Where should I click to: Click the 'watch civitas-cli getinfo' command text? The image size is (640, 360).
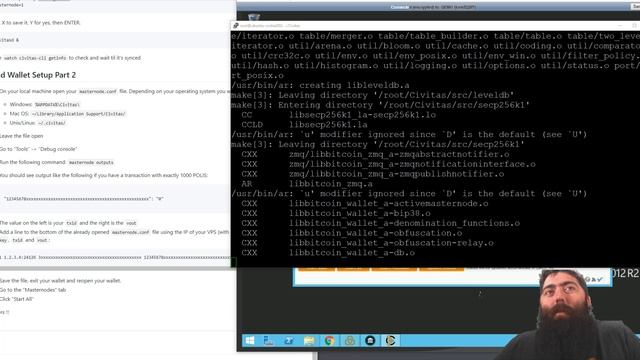35,58
